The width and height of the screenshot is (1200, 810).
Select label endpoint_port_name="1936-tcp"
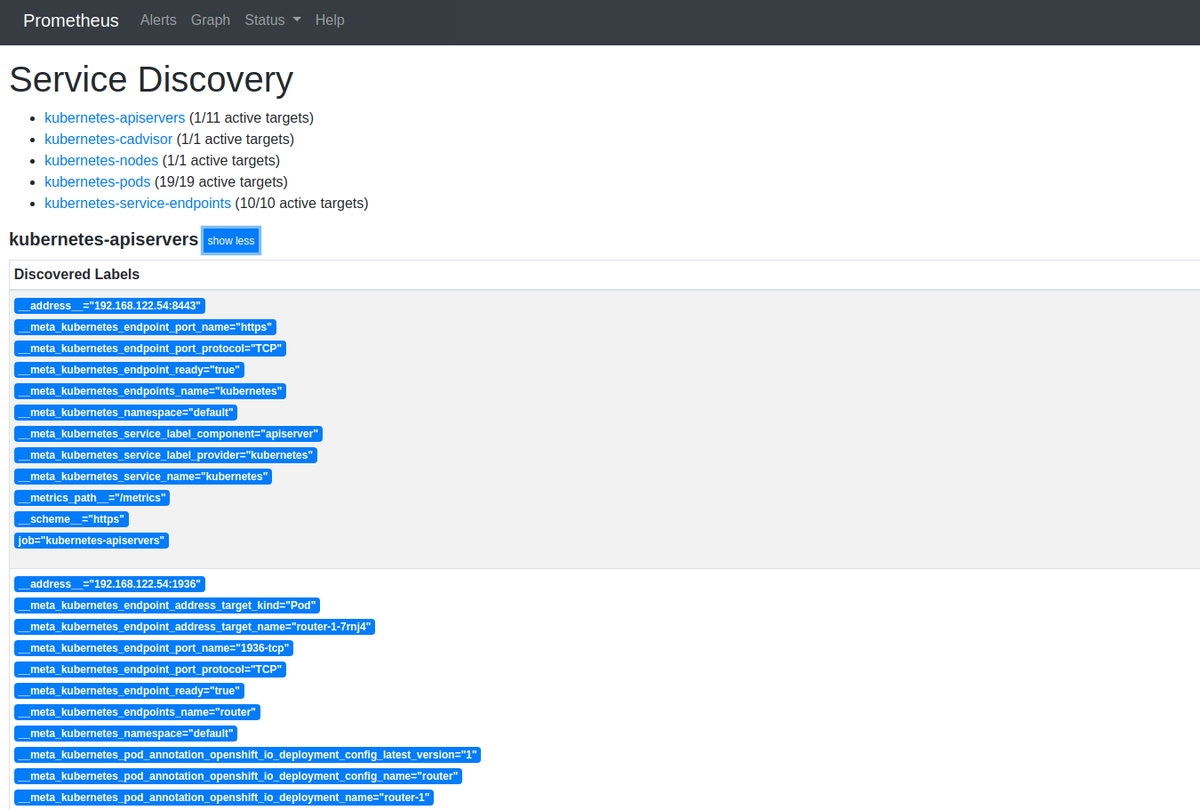(x=154, y=648)
